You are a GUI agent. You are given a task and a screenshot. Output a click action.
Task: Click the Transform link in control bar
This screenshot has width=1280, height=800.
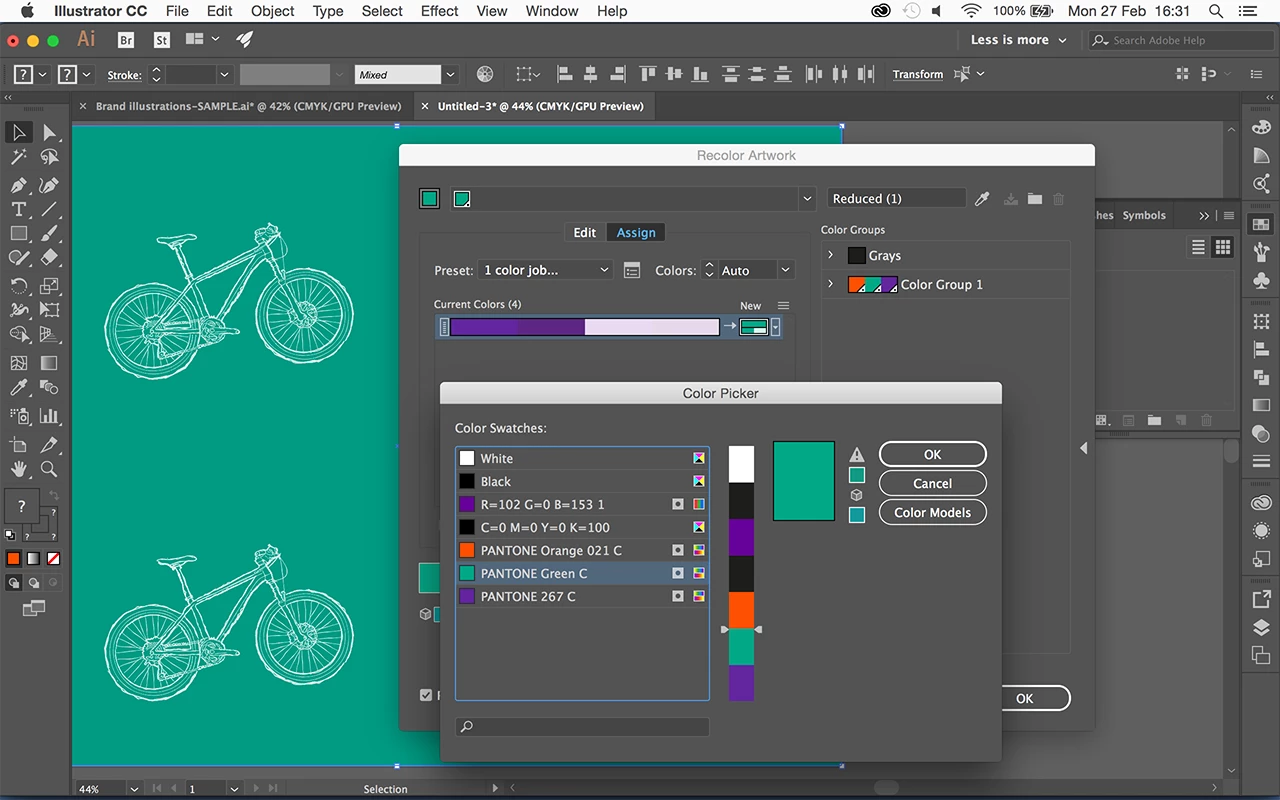click(x=918, y=74)
